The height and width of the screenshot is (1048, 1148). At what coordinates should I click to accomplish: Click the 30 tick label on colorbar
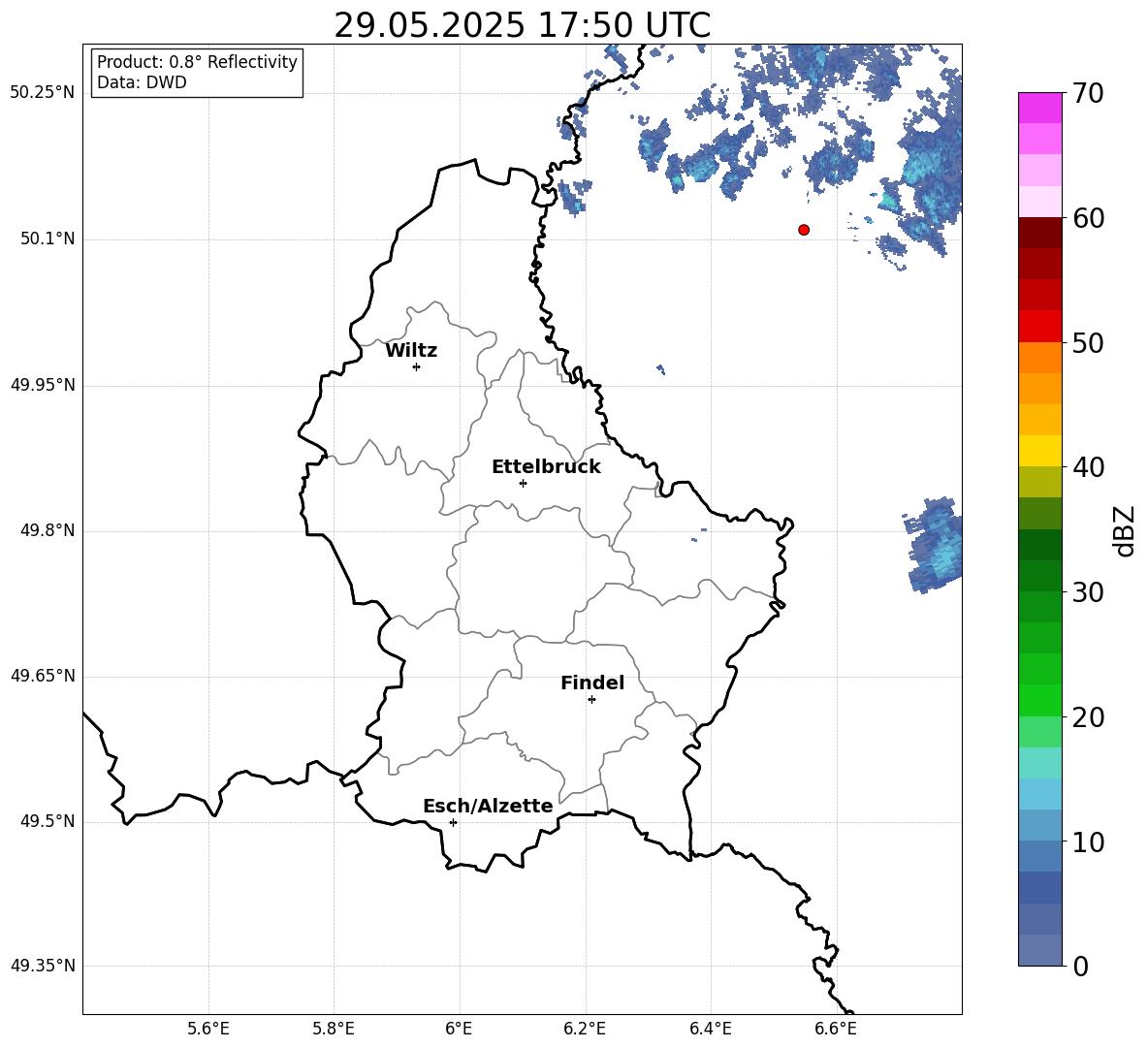pos(1088,592)
